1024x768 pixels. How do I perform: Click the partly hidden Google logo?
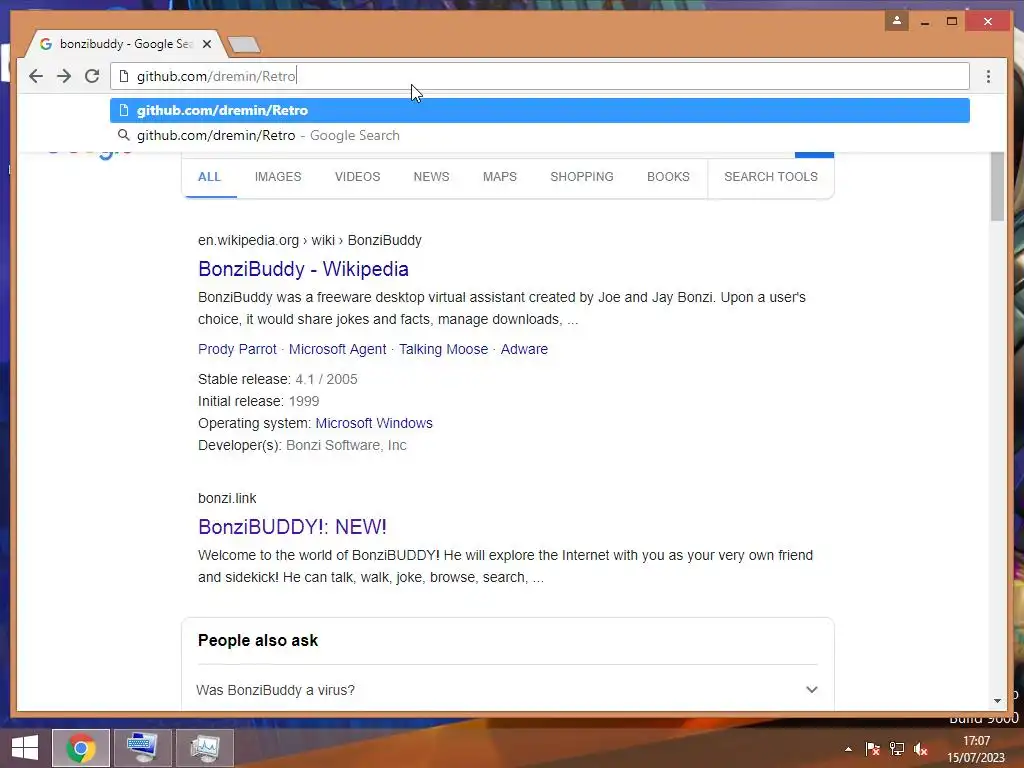pos(91,154)
